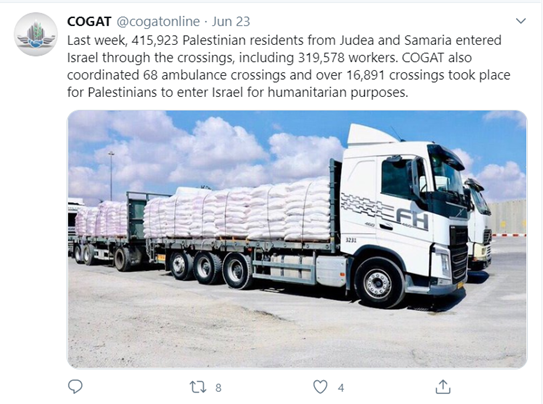Open the COGAT display name profile link
The width and height of the screenshot is (543, 404).
point(89,21)
